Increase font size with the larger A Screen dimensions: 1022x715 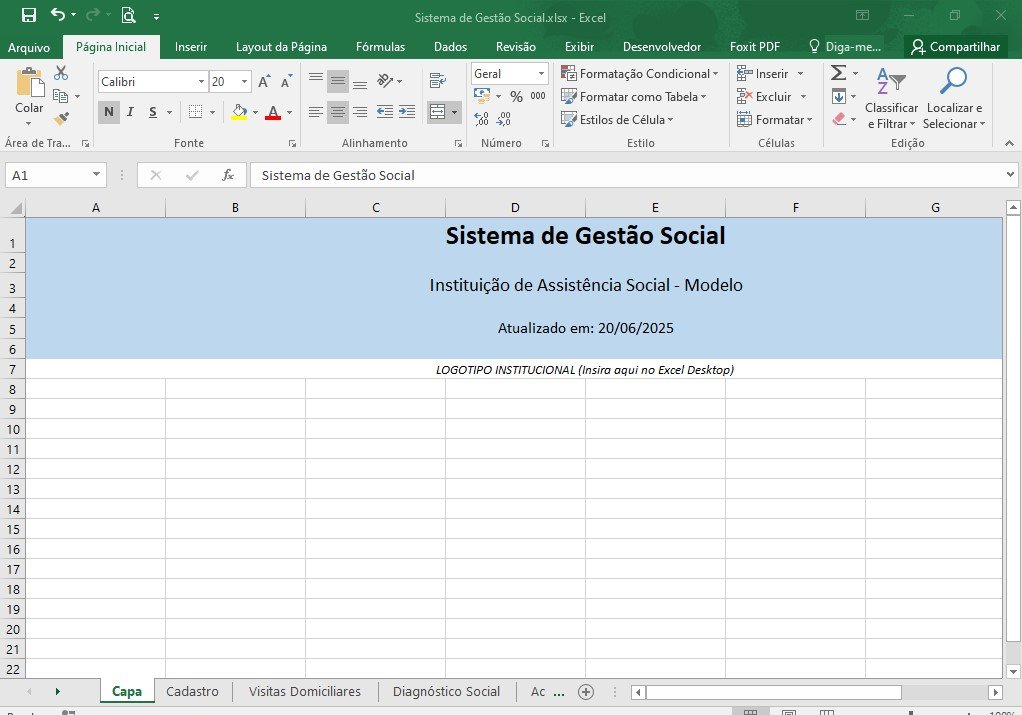click(264, 81)
